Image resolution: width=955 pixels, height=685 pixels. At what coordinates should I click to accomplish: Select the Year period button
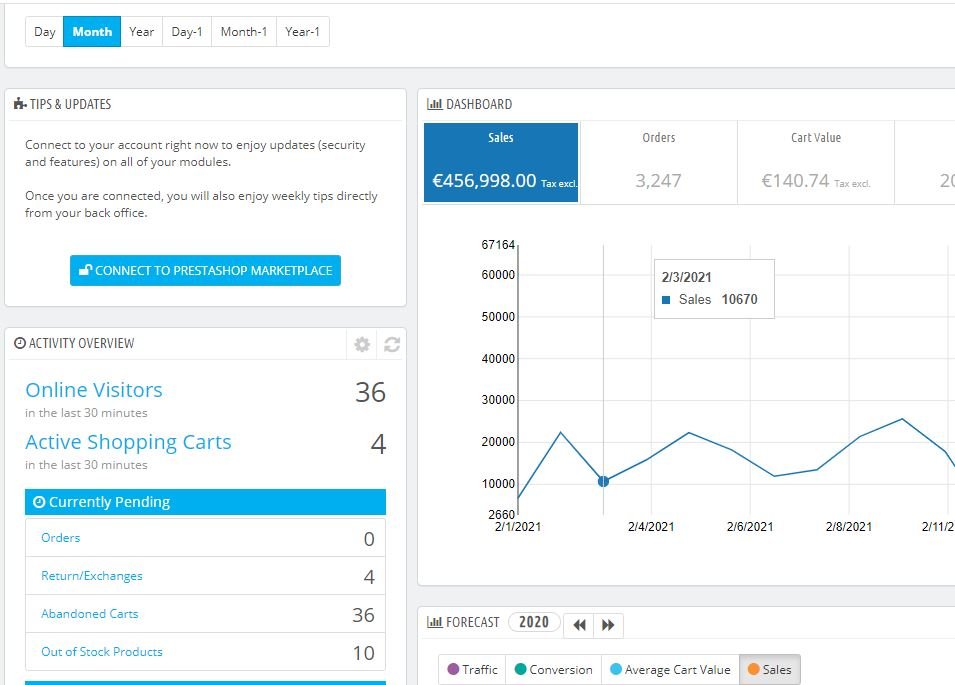[x=141, y=32]
